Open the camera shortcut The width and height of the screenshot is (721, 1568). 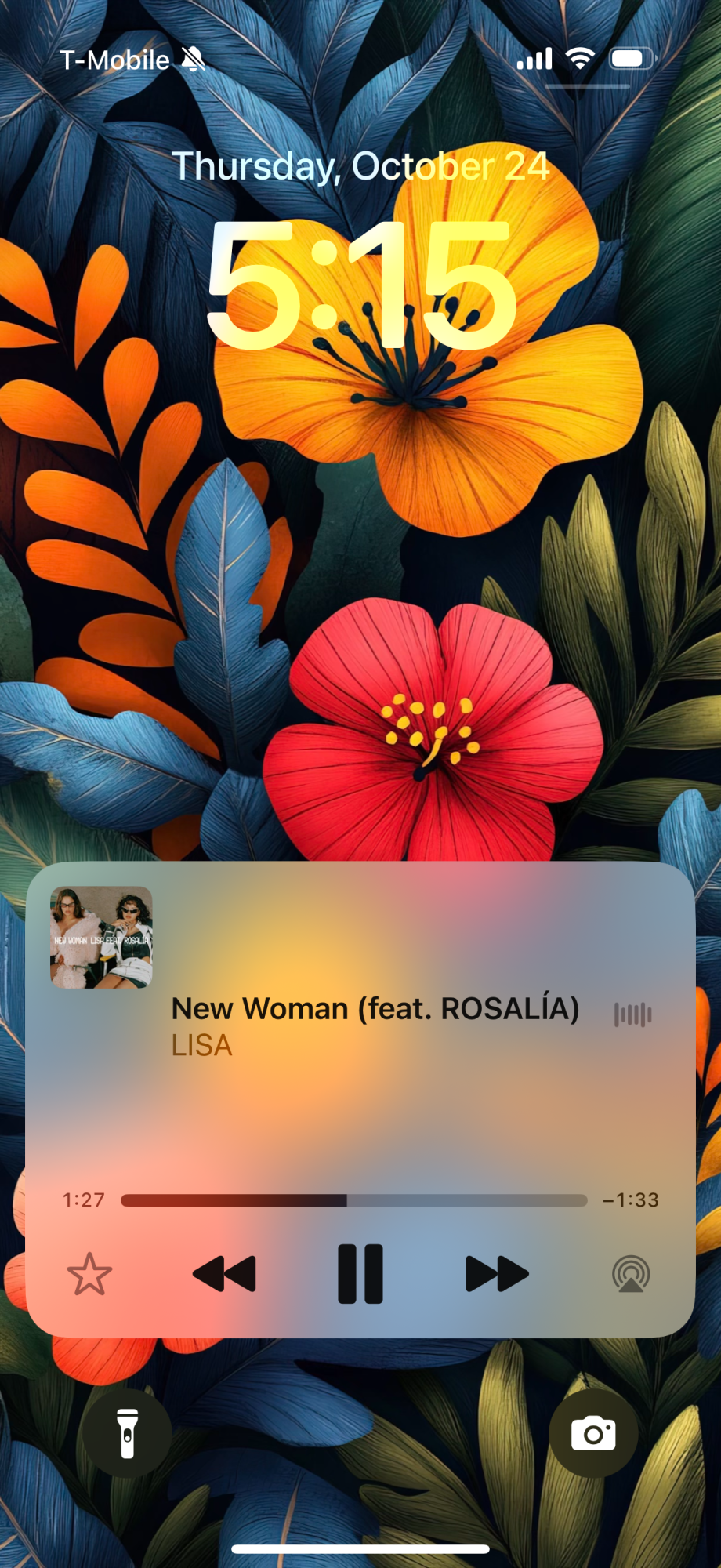(x=593, y=1434)
